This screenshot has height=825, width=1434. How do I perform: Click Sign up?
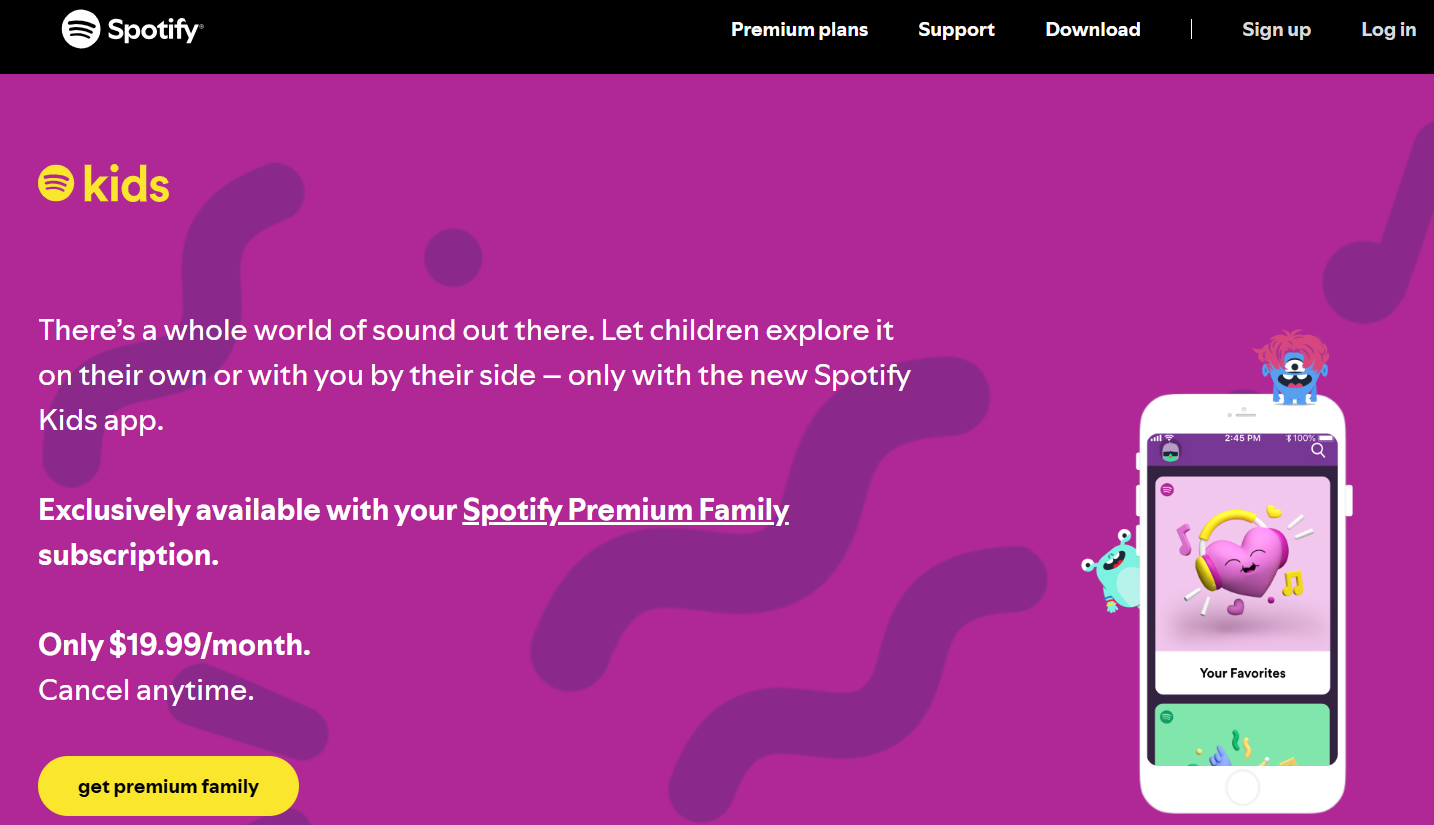[1276, 29]
